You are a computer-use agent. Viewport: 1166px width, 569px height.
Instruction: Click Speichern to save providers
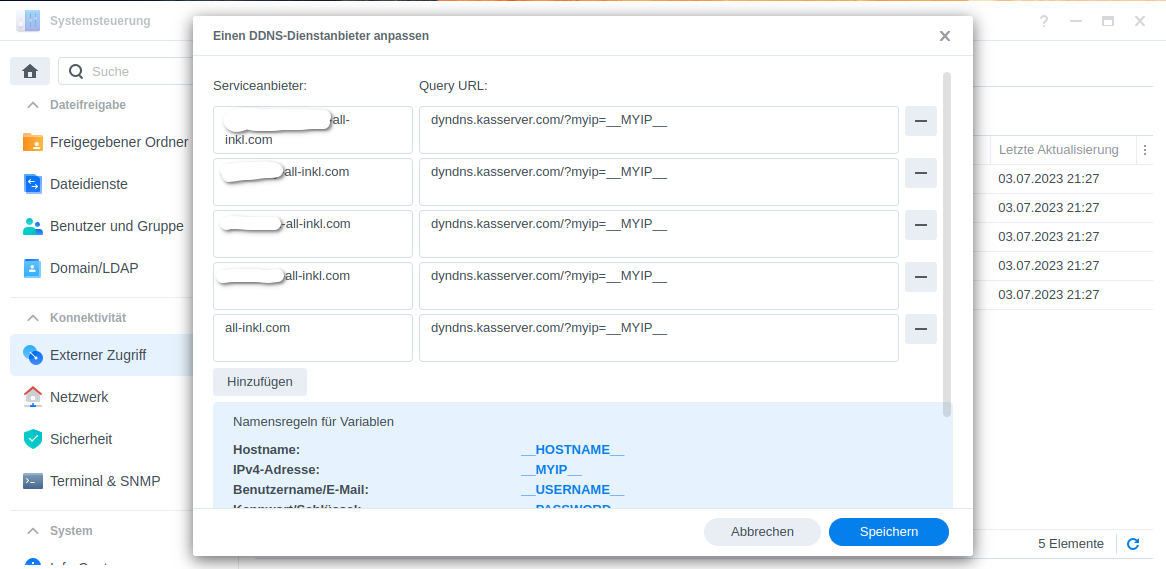(889, 532)
